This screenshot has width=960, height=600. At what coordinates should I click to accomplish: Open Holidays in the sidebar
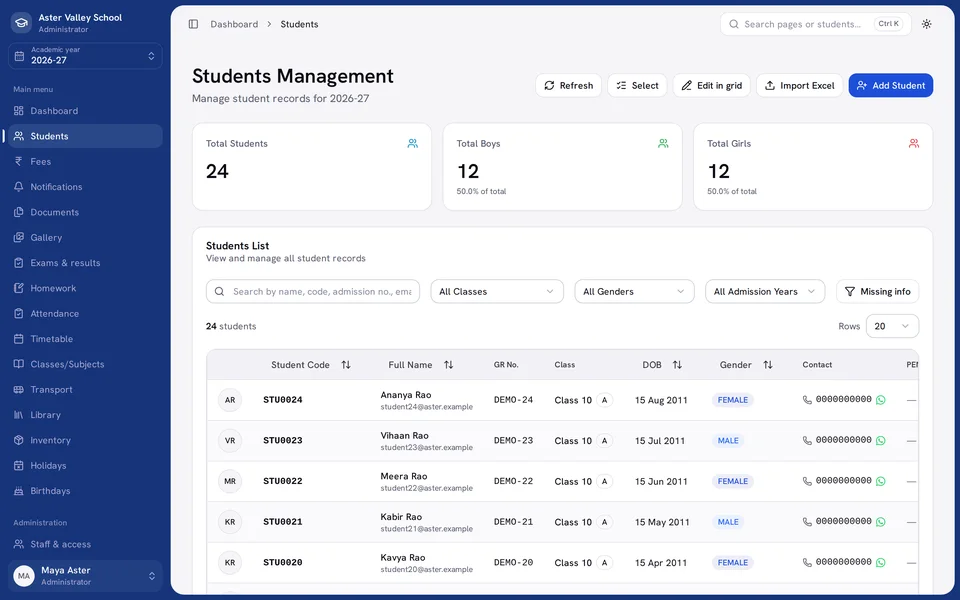tap(85, 465)
